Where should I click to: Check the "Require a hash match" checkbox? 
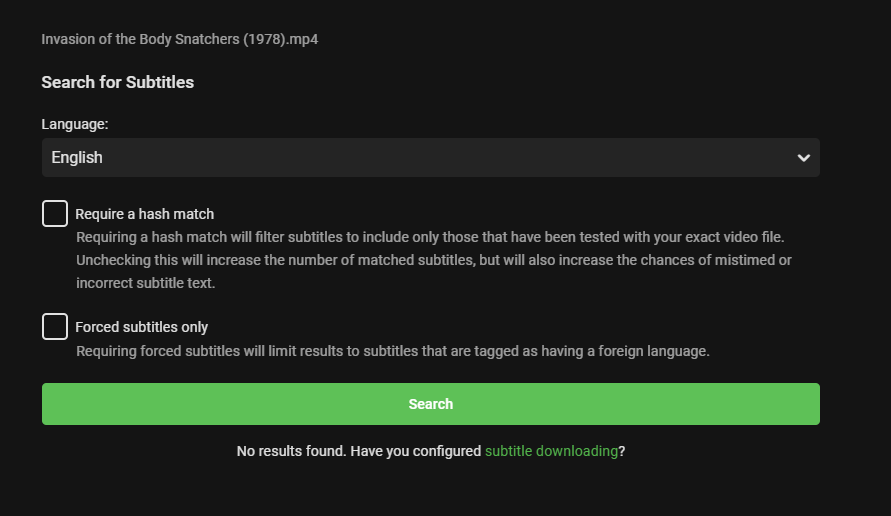[x=55, y=213]
